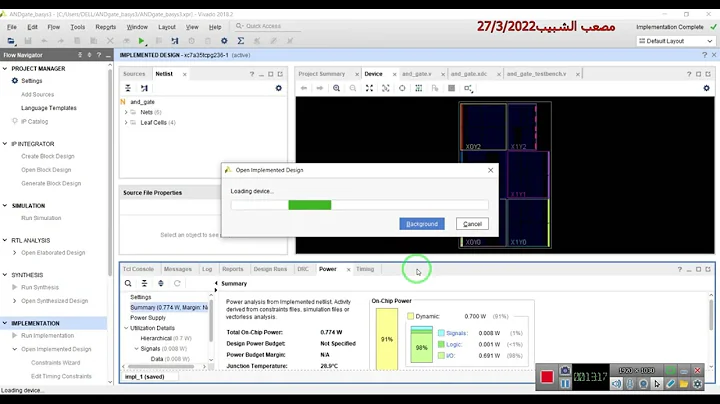The height and width of the screenshot is (404, 720).
Task: Open the recorder folder icon
Action: tap(684, 384)
